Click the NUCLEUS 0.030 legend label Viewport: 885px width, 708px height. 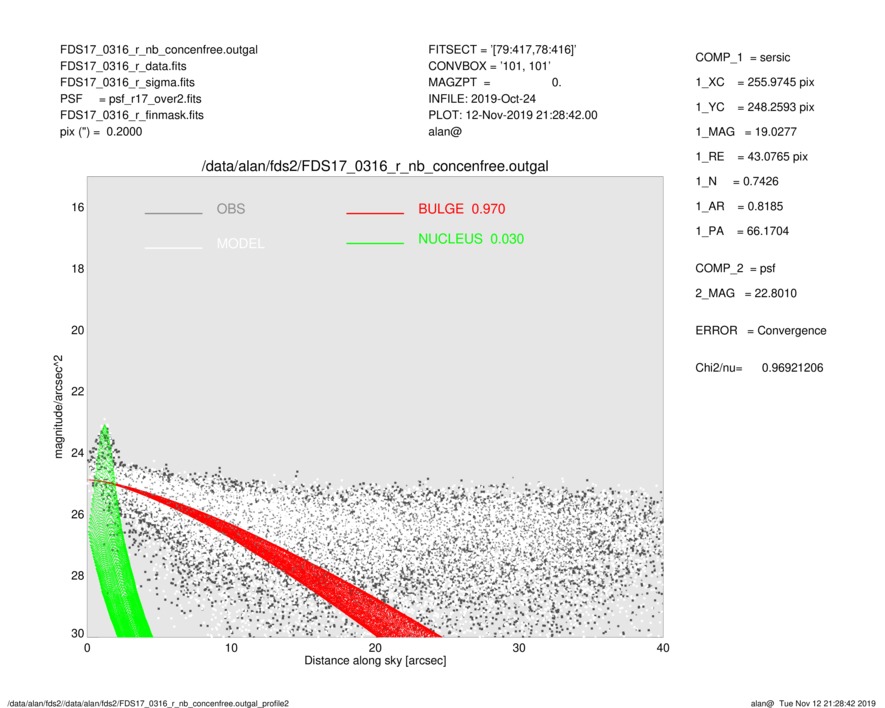click(471, 239)
